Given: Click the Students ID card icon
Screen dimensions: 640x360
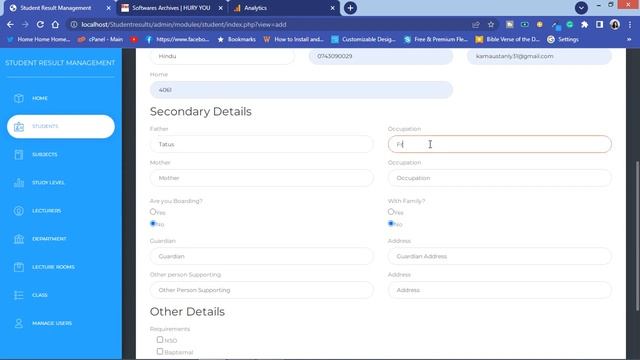Looking at the screenshot, I should [19, 127].
